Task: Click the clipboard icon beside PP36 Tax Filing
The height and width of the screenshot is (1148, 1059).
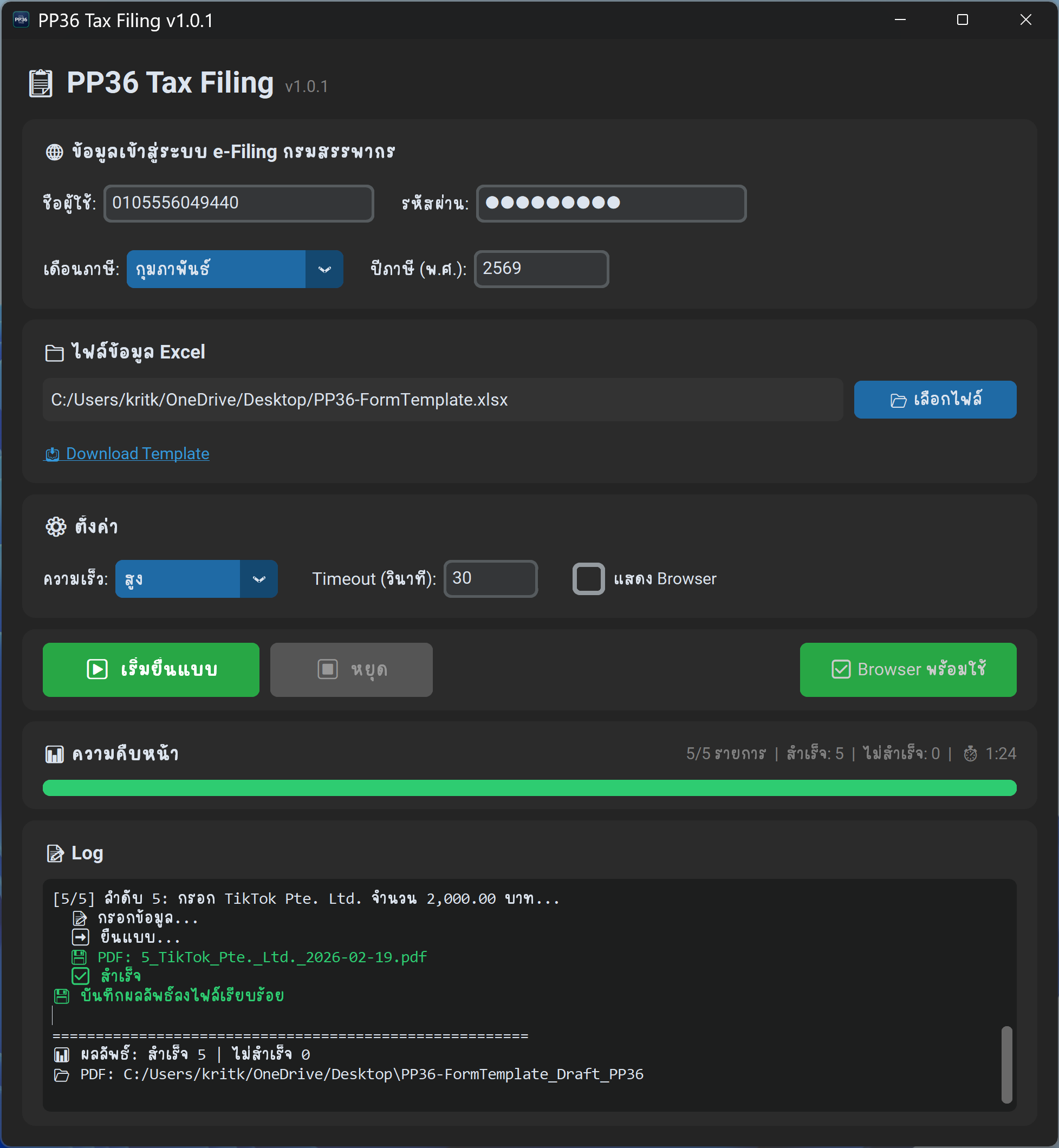Action: tap(41, 83)
